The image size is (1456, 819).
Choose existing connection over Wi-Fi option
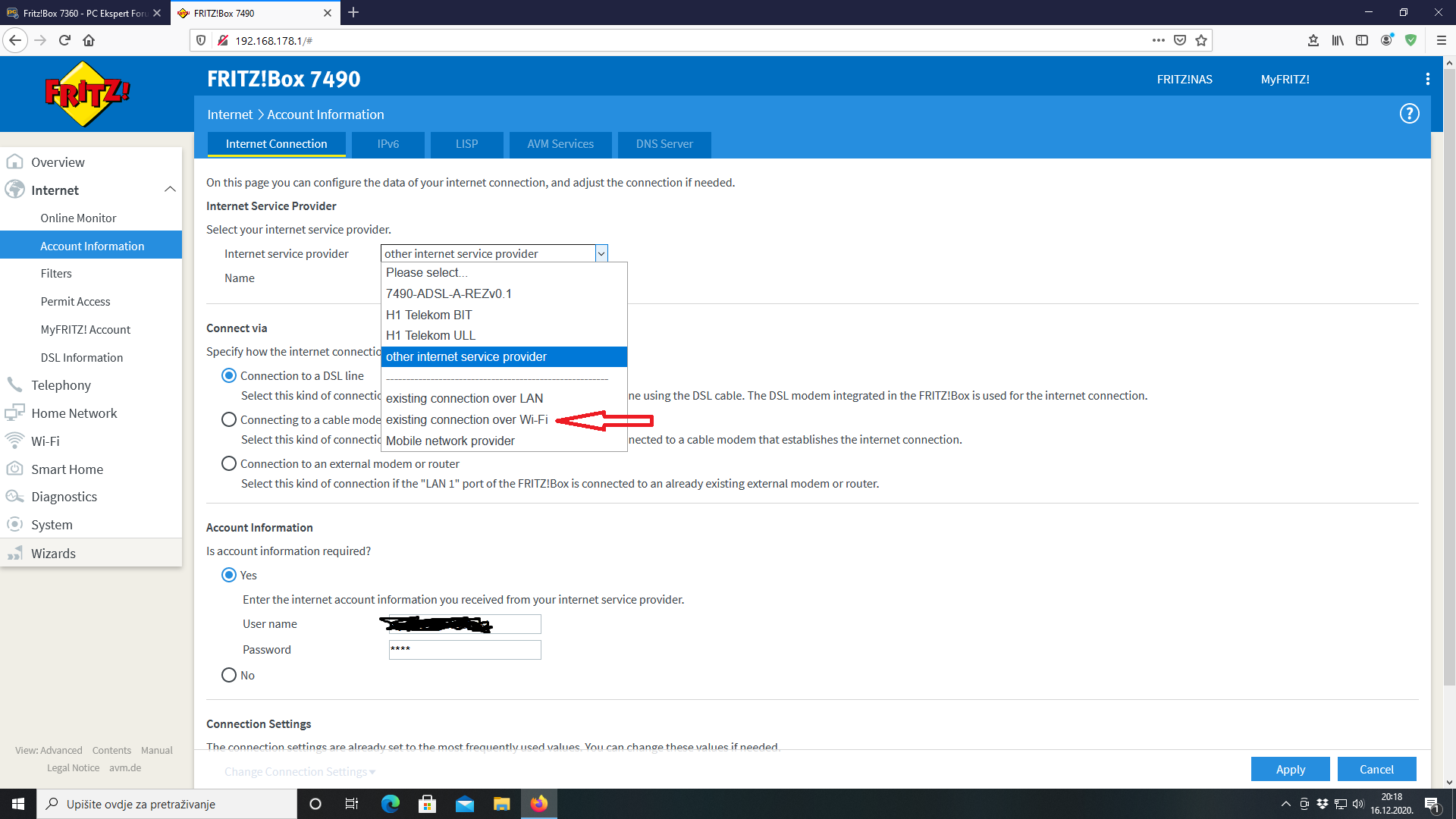click(504, 419)
